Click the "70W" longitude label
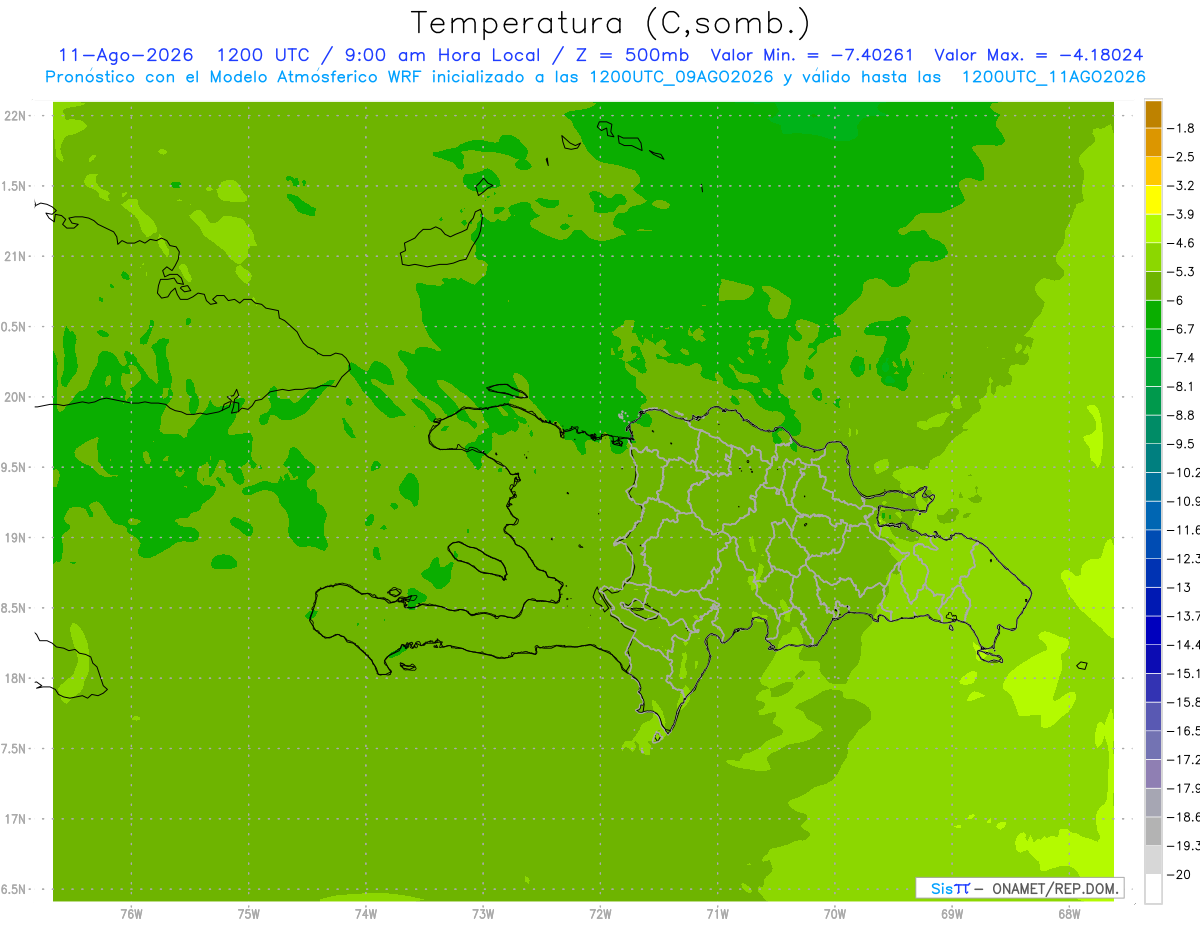This screenshot has width=1200, height=927. (835, 913)
